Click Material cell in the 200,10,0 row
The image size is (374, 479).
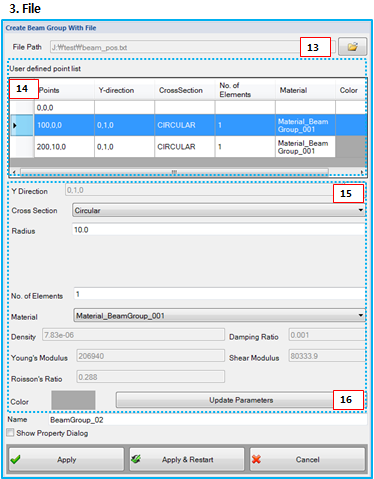305,147
